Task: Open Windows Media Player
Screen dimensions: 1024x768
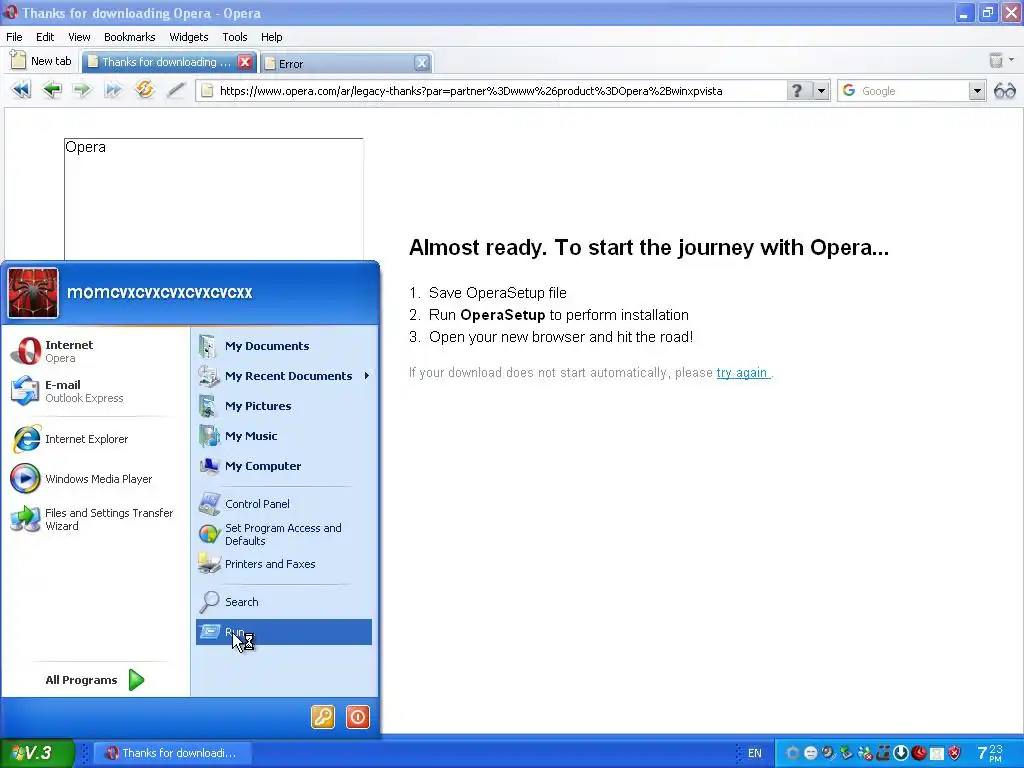Action: (x=95, y=479)
